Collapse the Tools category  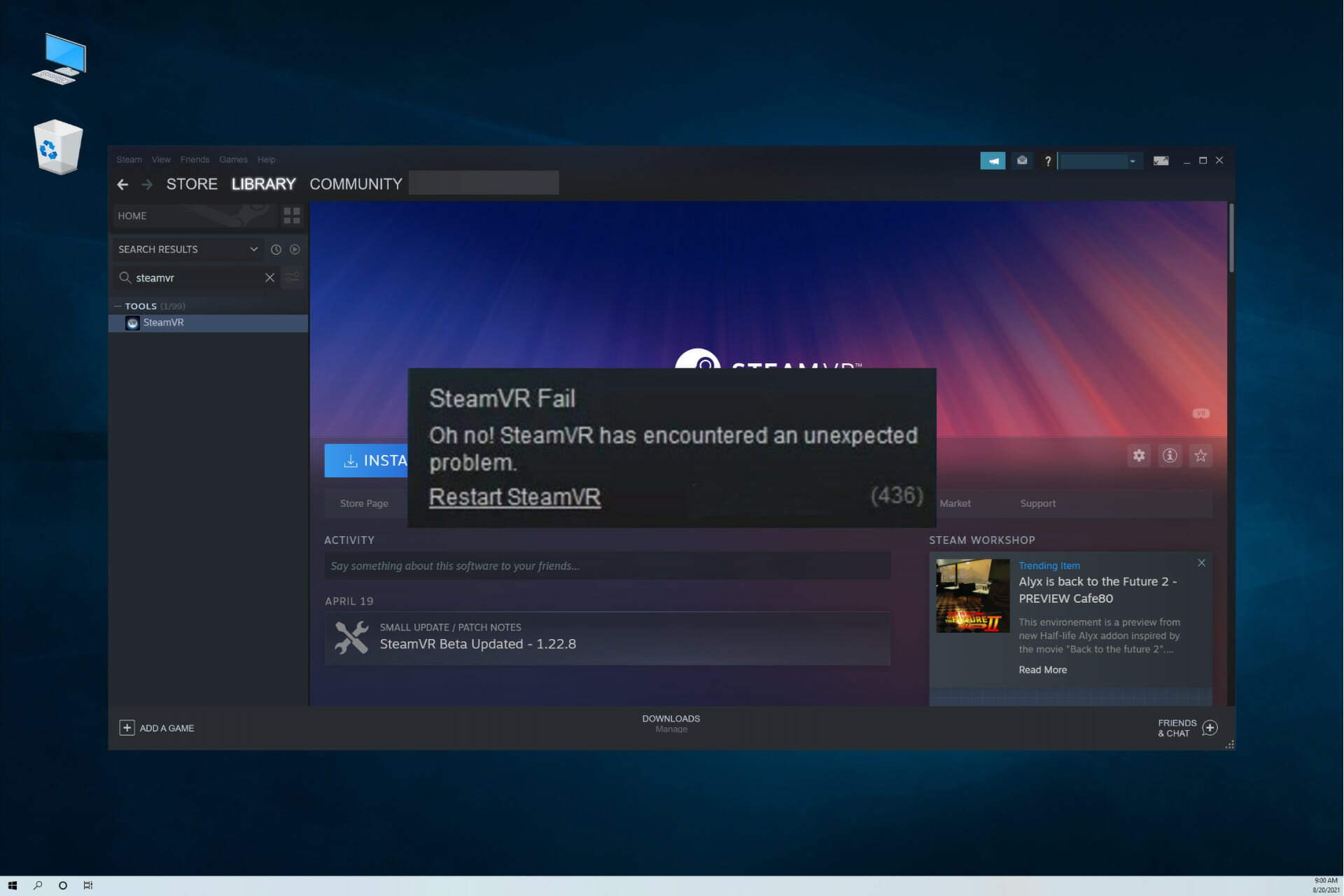pyautogui.click(x=118, y=306)
